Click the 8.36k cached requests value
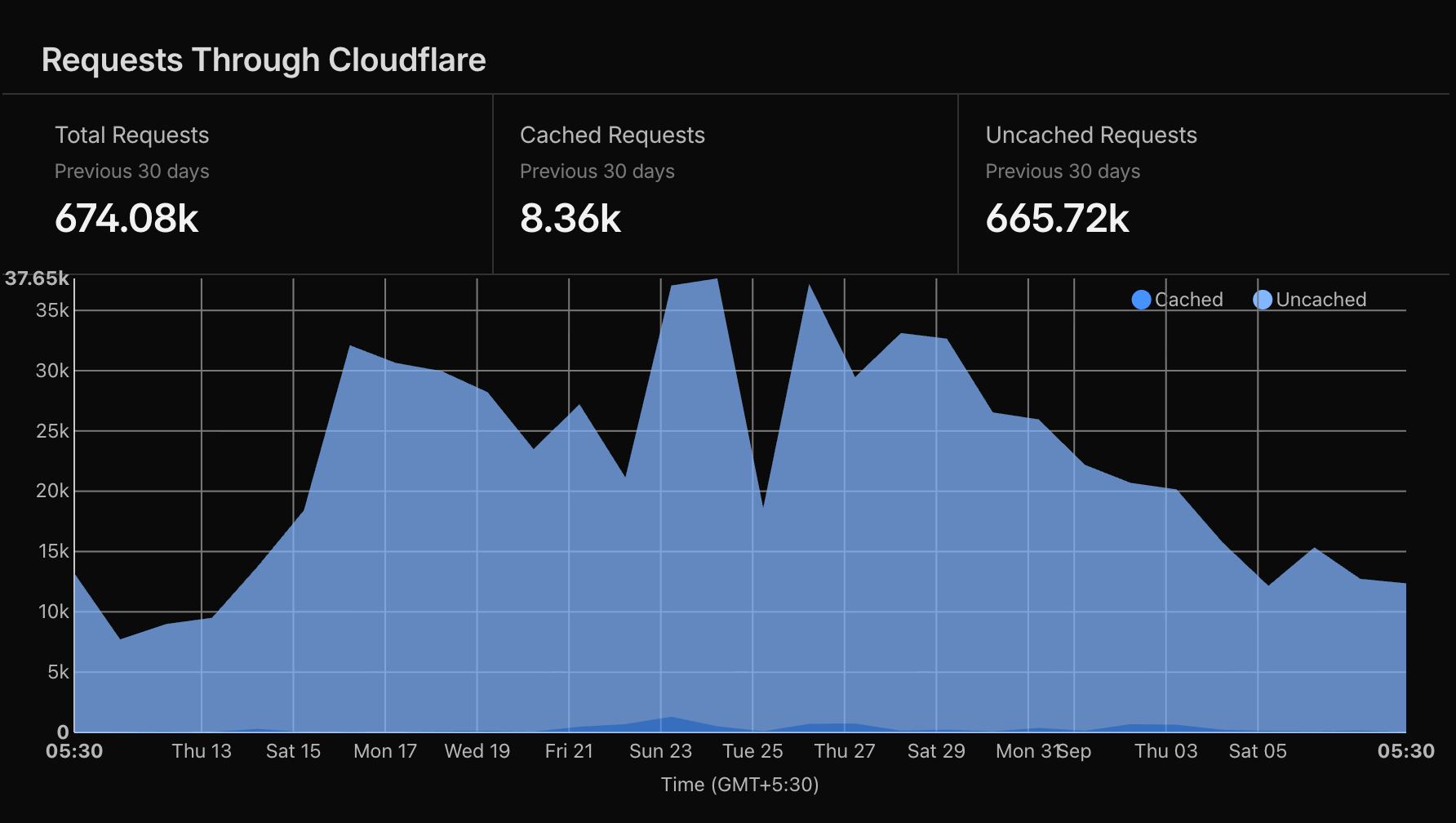The width and height of the screenshot is (1456, 823). click(x=570, y=219)
